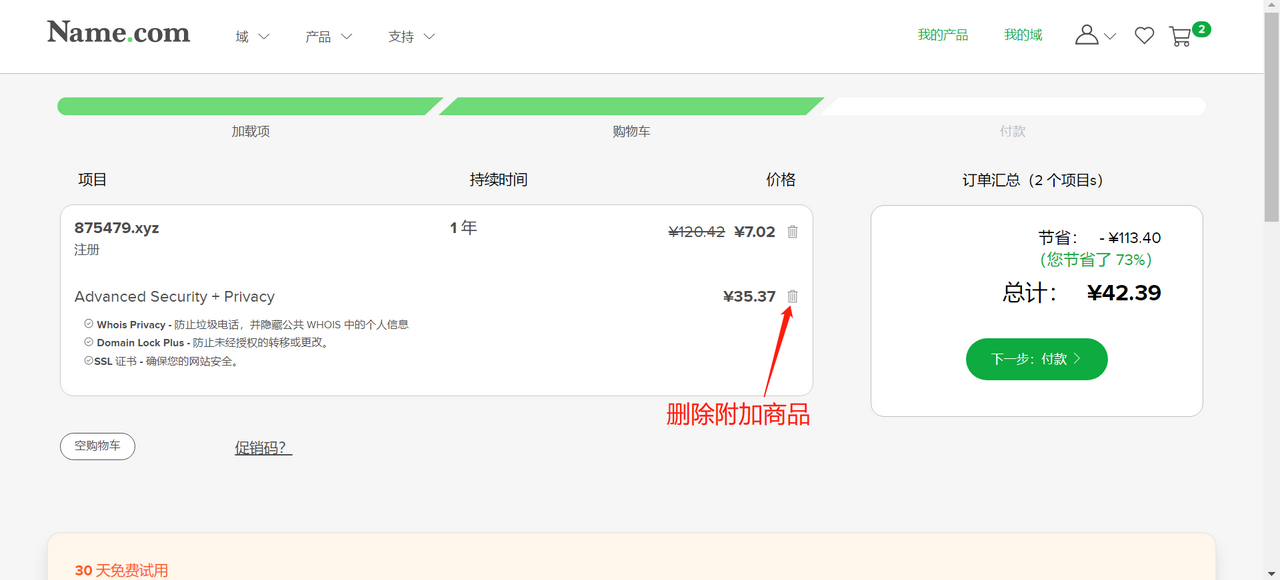Screen dimensions: 1280x580
Task: Proceed with 下一步：付款 button
Action: pyautogui.click(x=1036, y=359)
